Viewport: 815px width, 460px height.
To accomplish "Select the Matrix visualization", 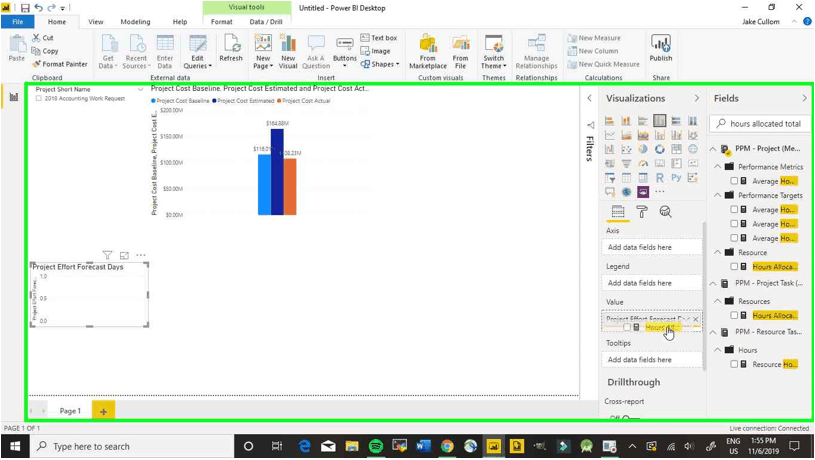I will (643, 178).
